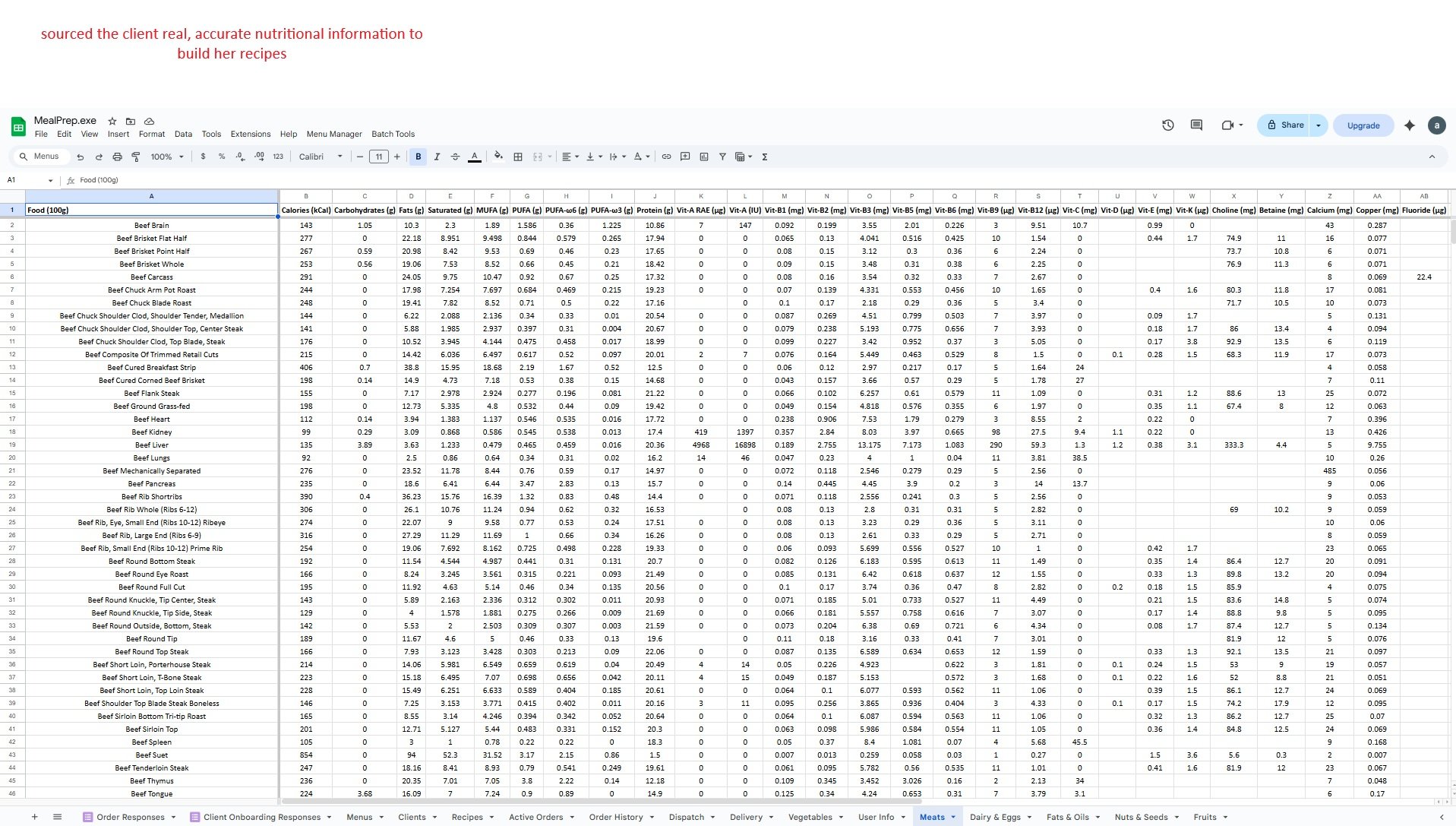Print the spreadsheet

click(117, 157)
